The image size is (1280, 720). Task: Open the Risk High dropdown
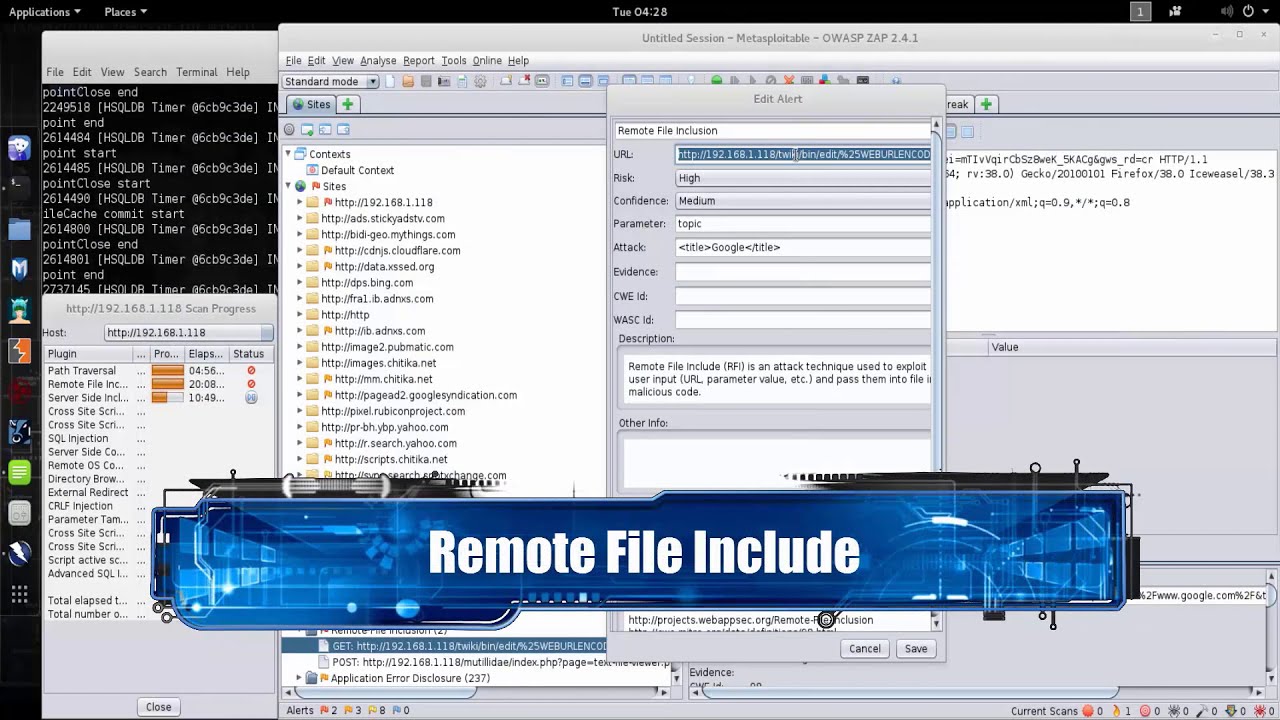[804, 178]
